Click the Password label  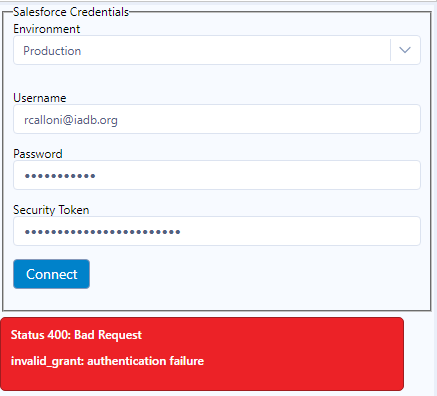tap(38, 154)
